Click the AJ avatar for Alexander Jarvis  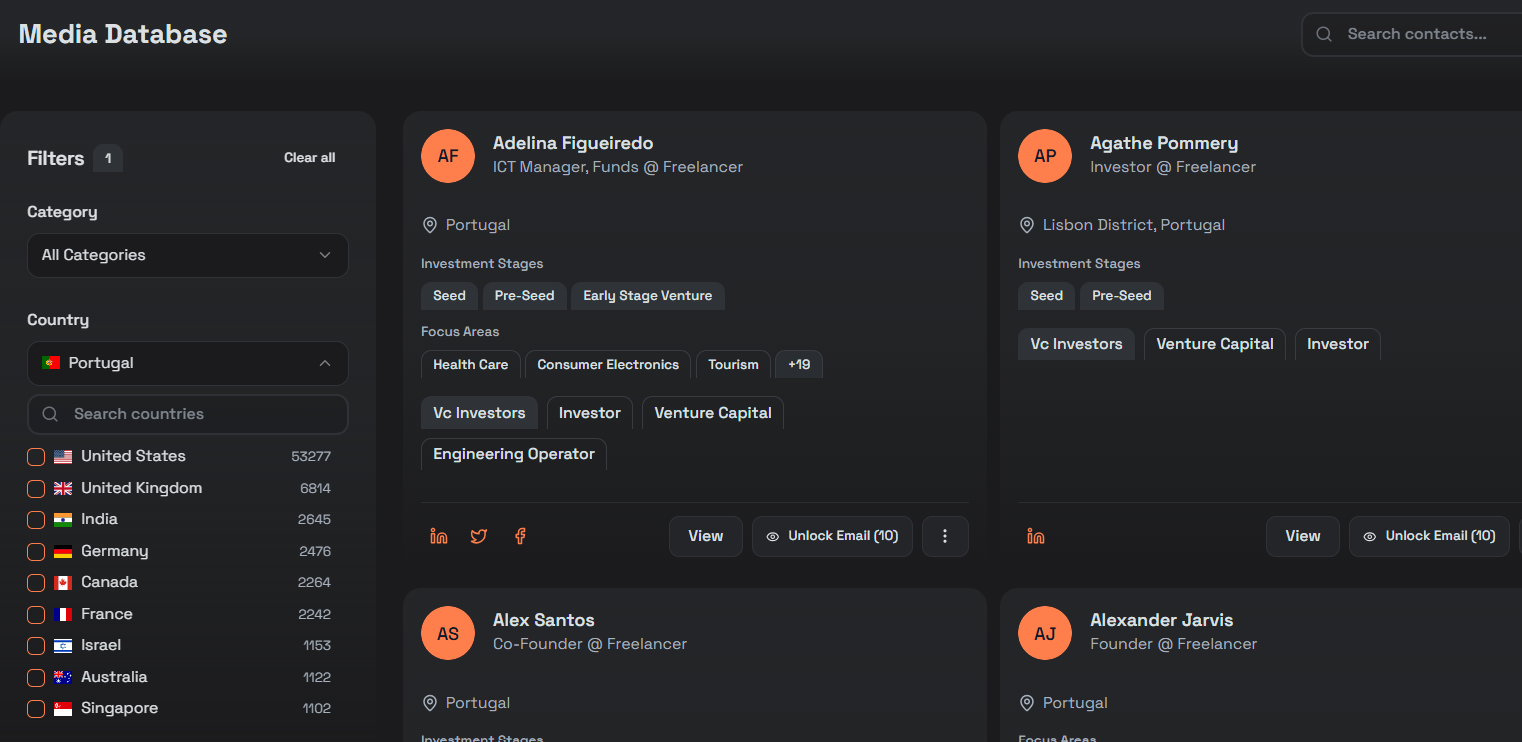1044,633
